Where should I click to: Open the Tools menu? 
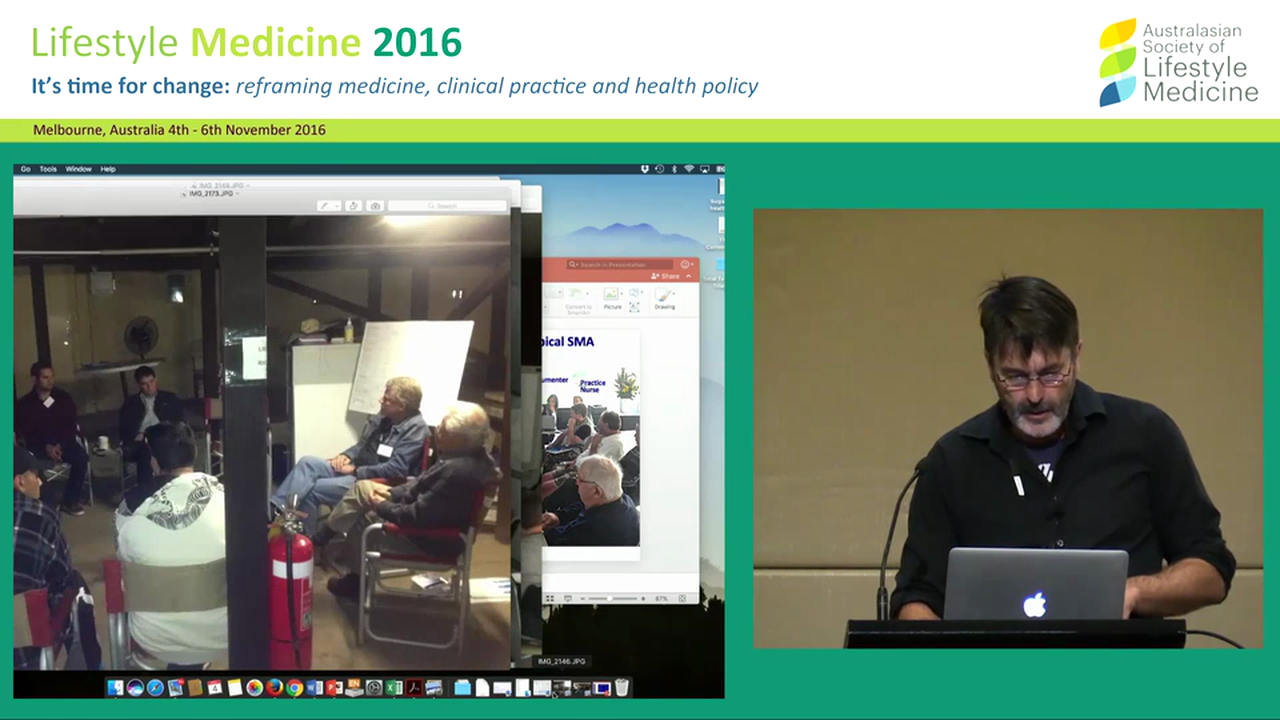click(48, 169)
